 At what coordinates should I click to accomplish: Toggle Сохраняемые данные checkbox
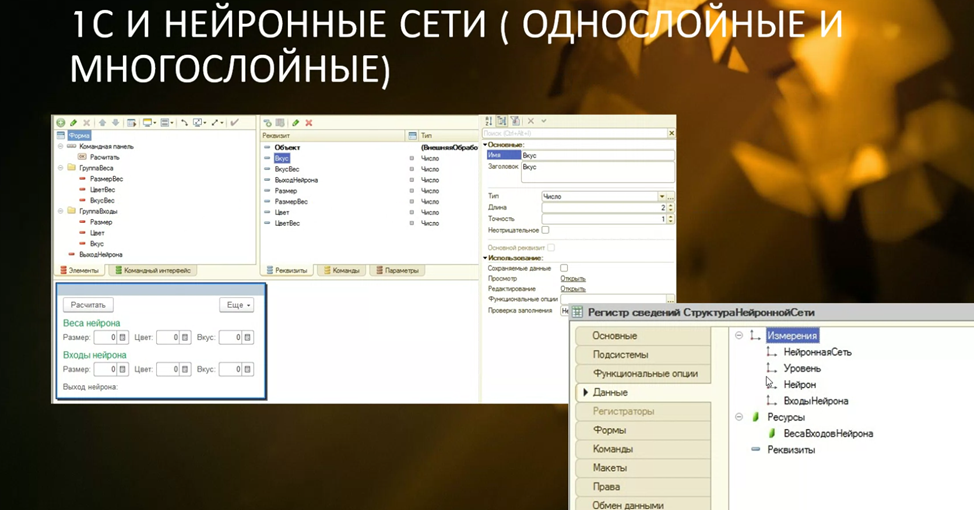point(564,268)
